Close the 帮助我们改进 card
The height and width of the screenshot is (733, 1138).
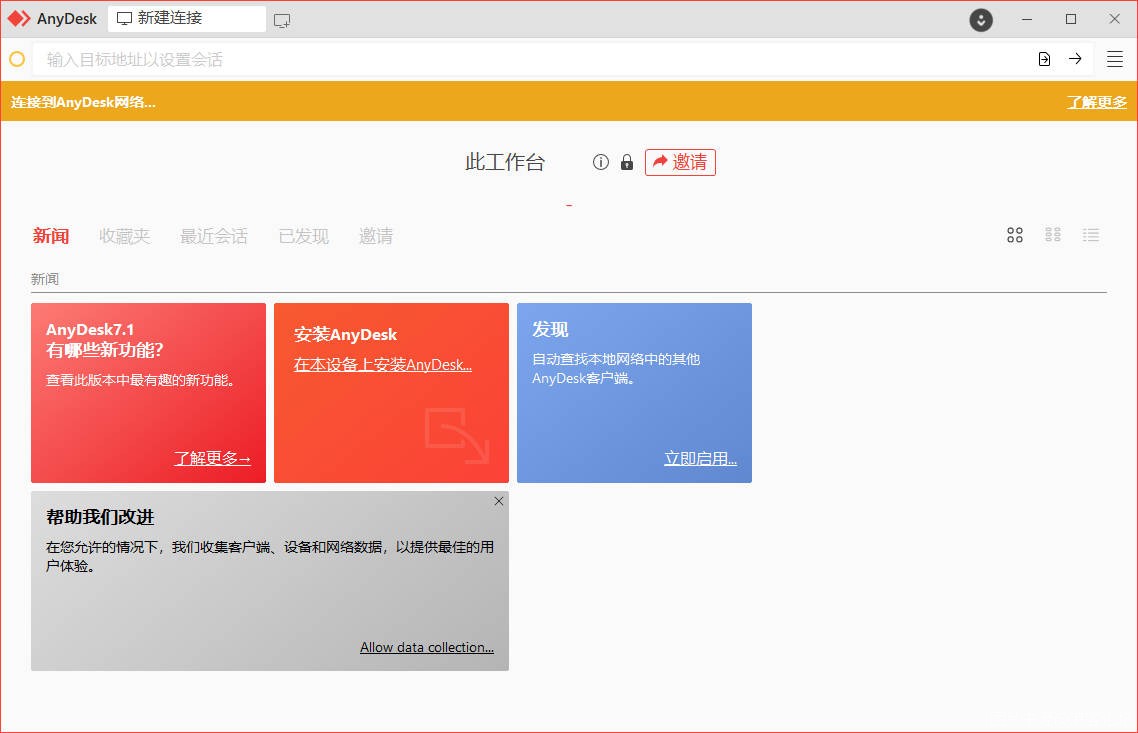pyautogui.click(x=499, y=501)
